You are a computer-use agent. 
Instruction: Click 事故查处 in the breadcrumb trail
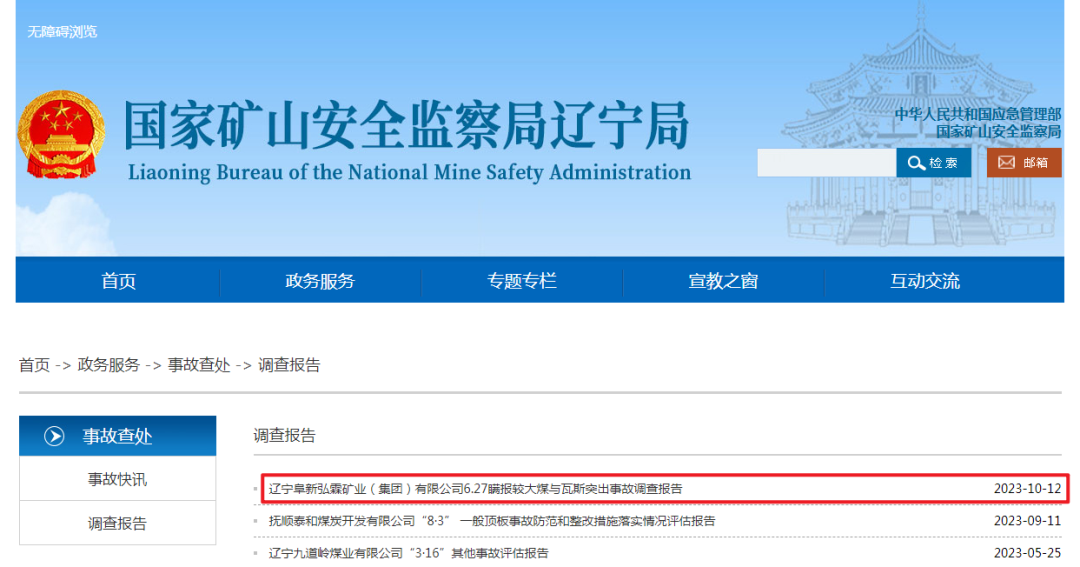tap(199, 365)
